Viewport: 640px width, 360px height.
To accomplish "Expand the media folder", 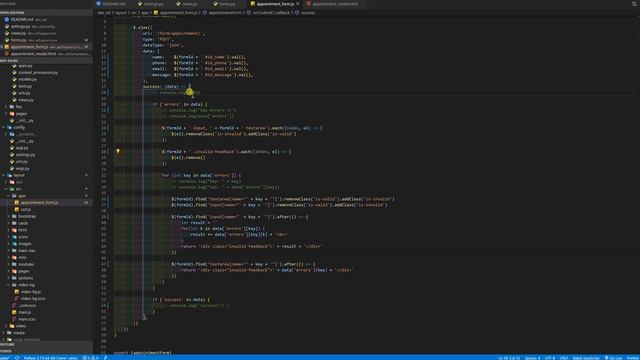I will 19,333.
